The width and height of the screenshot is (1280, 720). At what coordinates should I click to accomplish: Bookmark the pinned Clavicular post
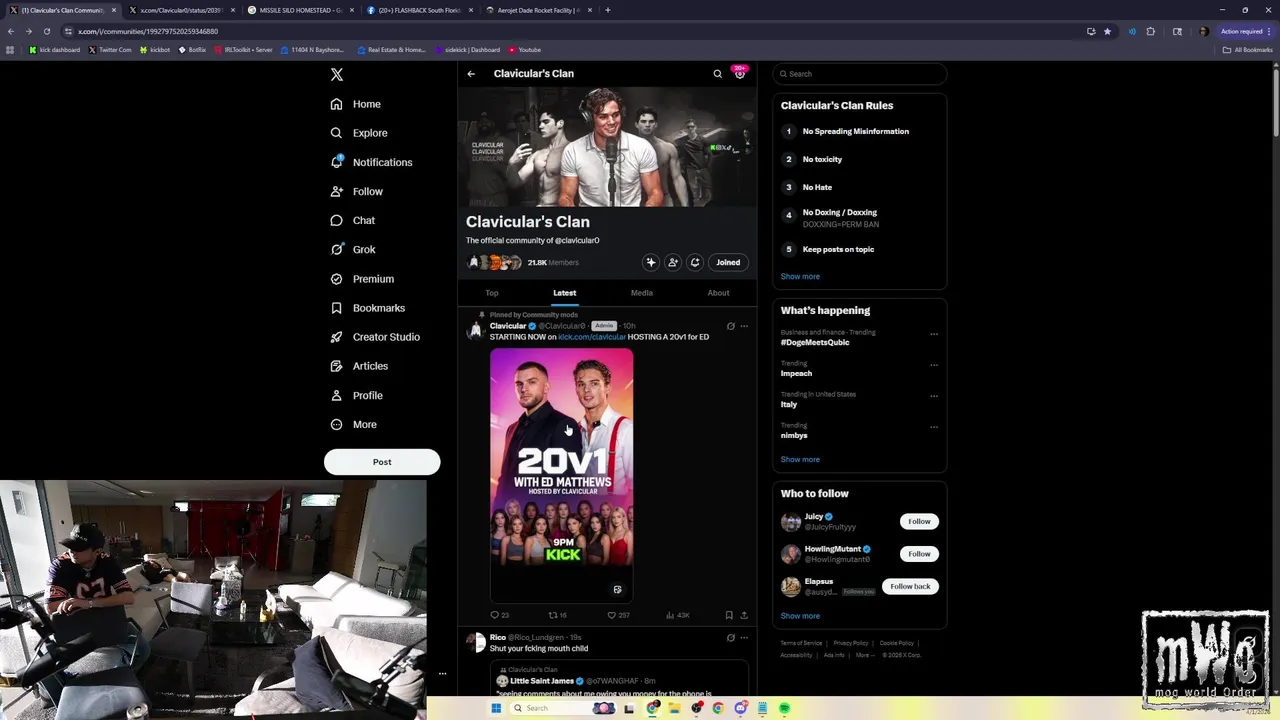pos(729,615)
